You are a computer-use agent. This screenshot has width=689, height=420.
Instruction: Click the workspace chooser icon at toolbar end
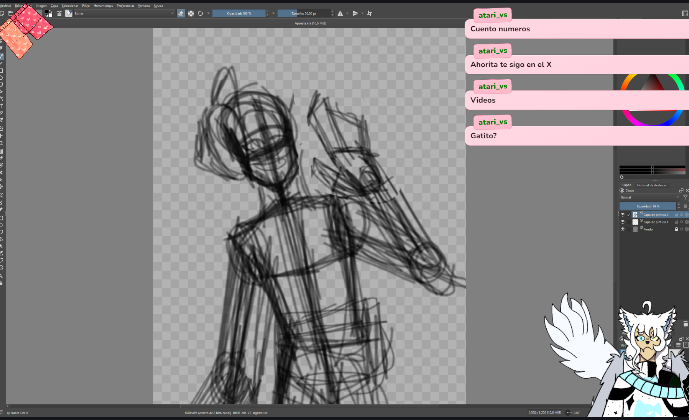[684, 14]
